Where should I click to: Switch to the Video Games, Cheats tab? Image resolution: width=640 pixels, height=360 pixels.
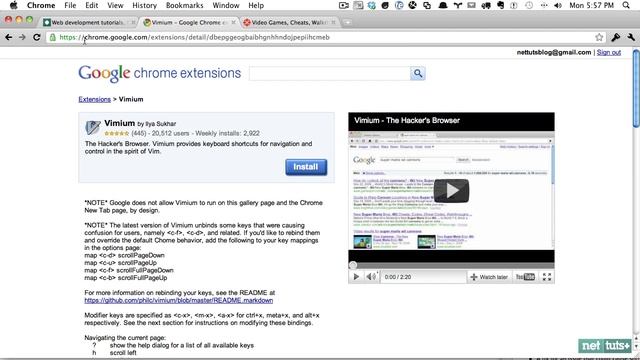[288, 22]
